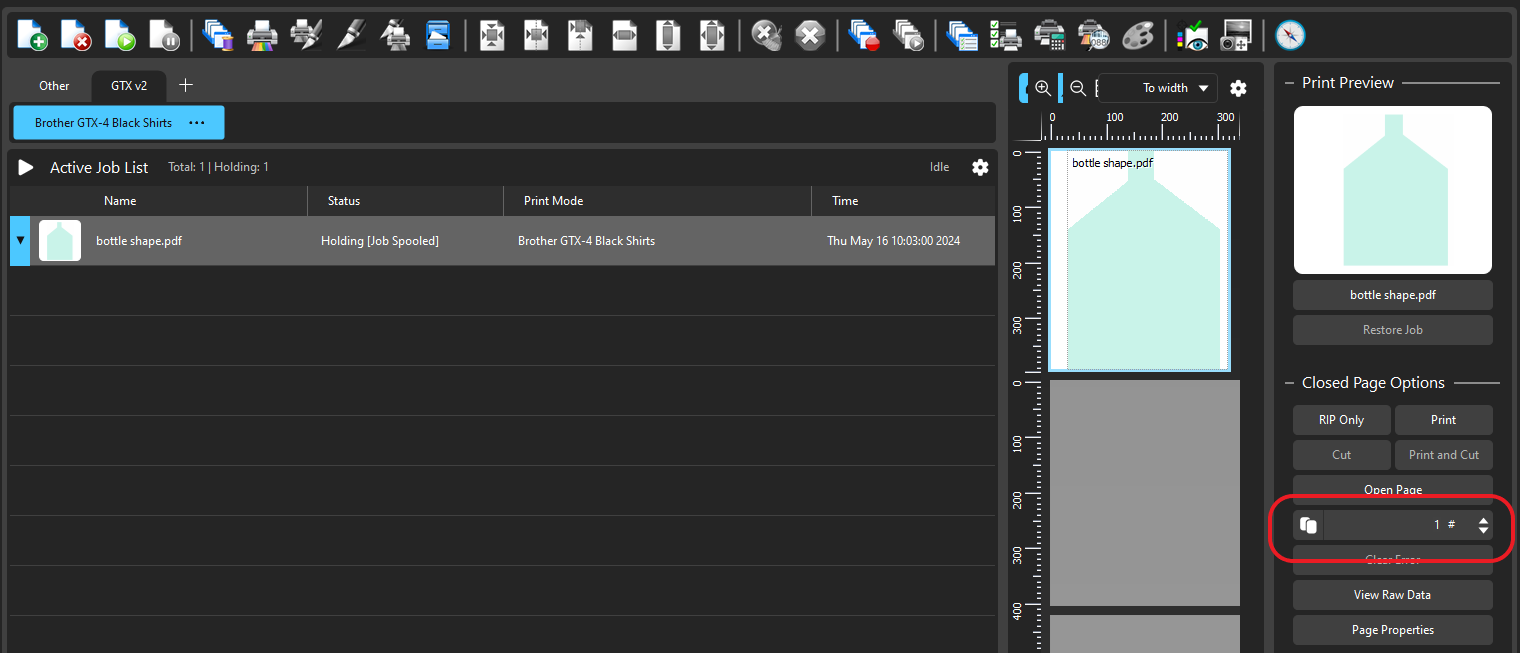The height and width of the screenshot is (653, 1520).
Task: Click the add new job icon
Action: click(32, 36)
